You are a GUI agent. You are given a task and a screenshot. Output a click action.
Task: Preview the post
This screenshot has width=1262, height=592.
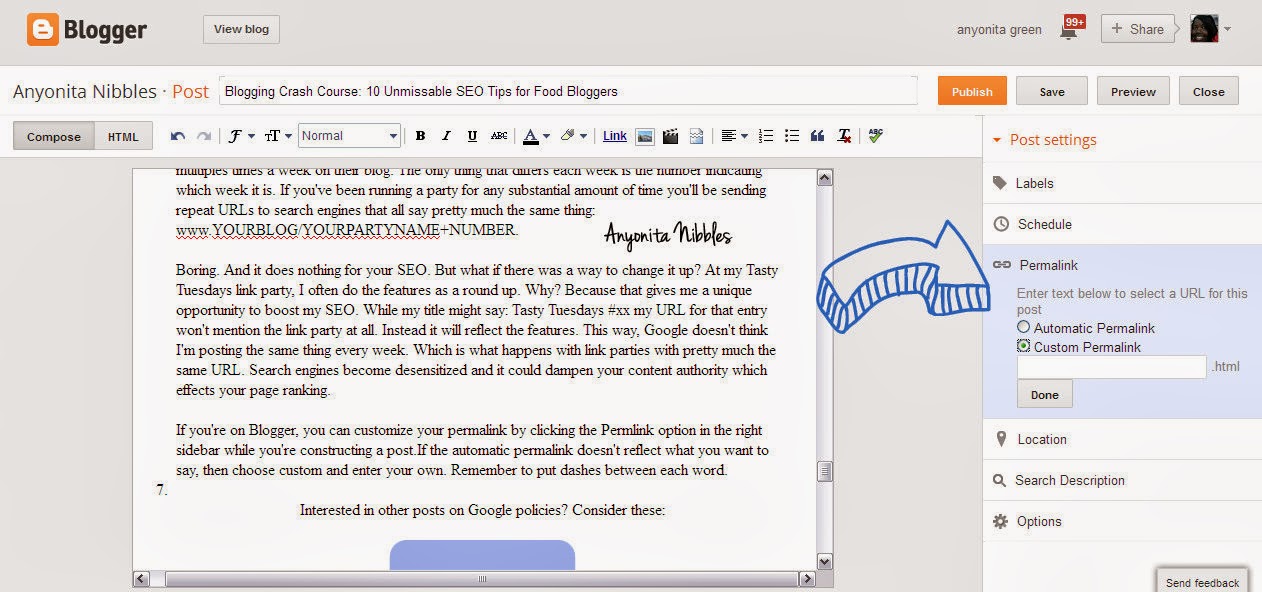[1133, 91]
